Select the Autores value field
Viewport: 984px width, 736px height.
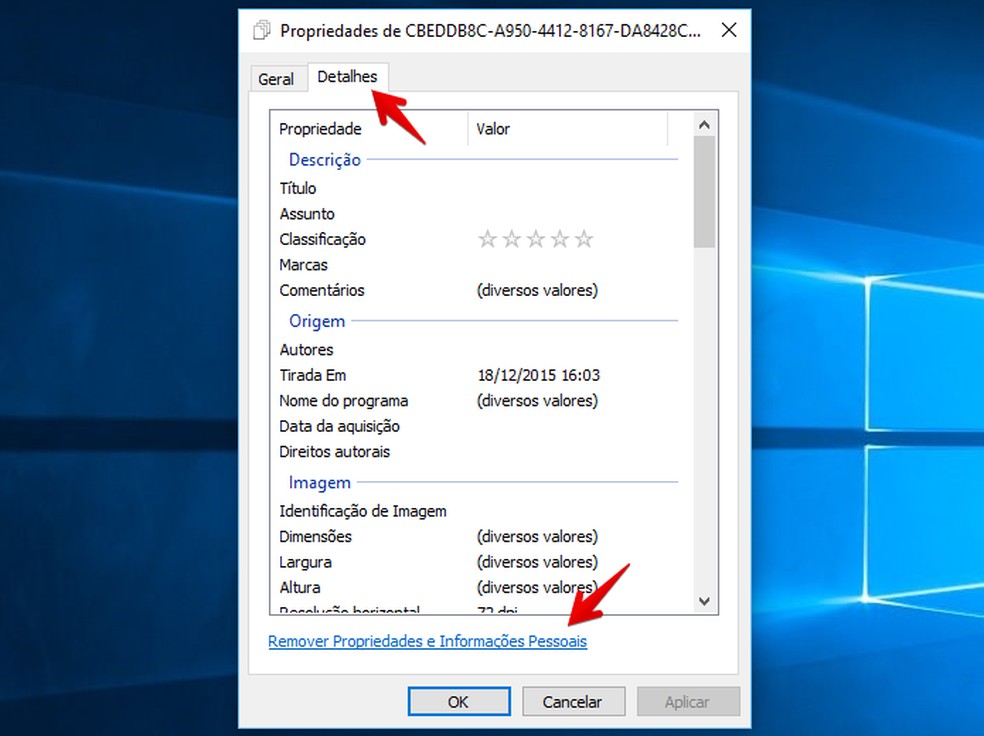550,349
